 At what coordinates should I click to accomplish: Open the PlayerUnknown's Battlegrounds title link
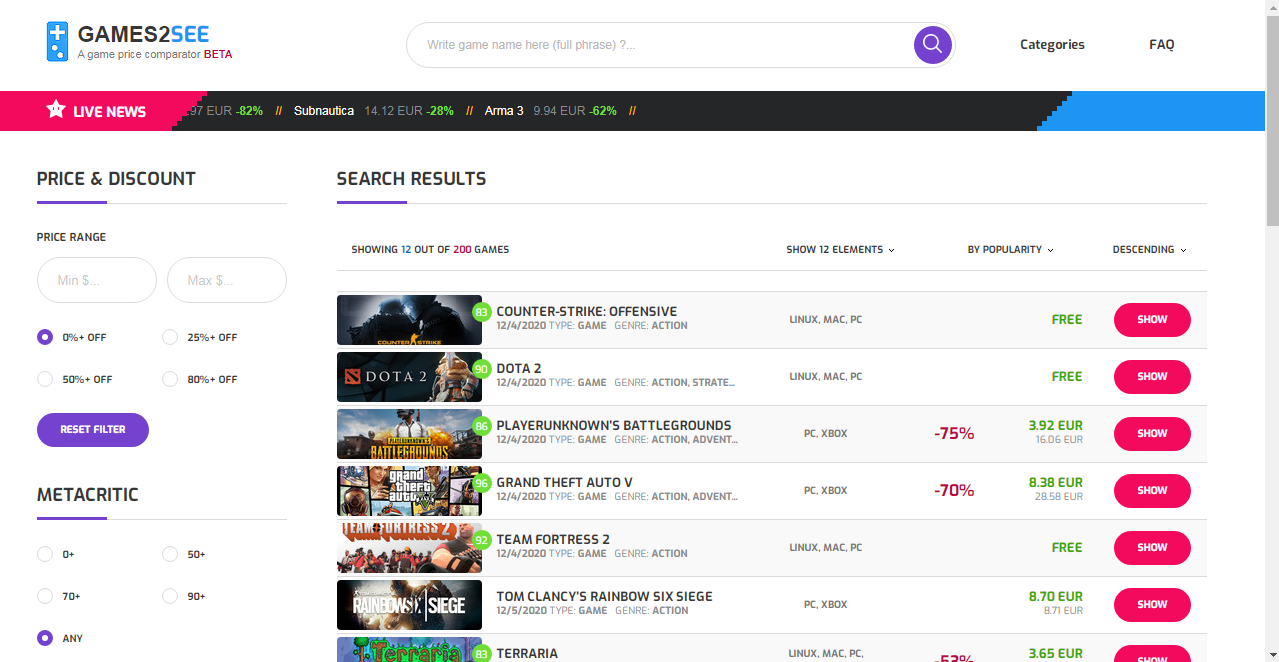pyautogui.click(x=614, y=425)
